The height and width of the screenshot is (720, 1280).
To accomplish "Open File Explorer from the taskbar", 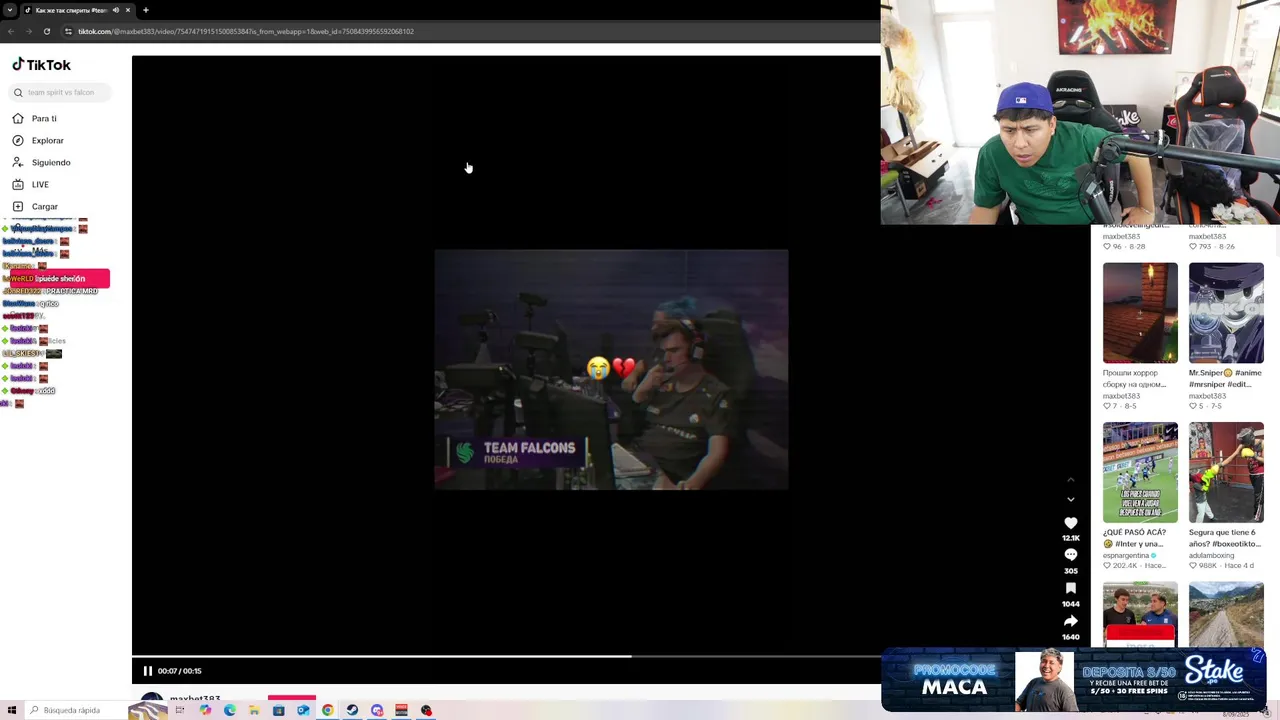I will coord(254,710).
